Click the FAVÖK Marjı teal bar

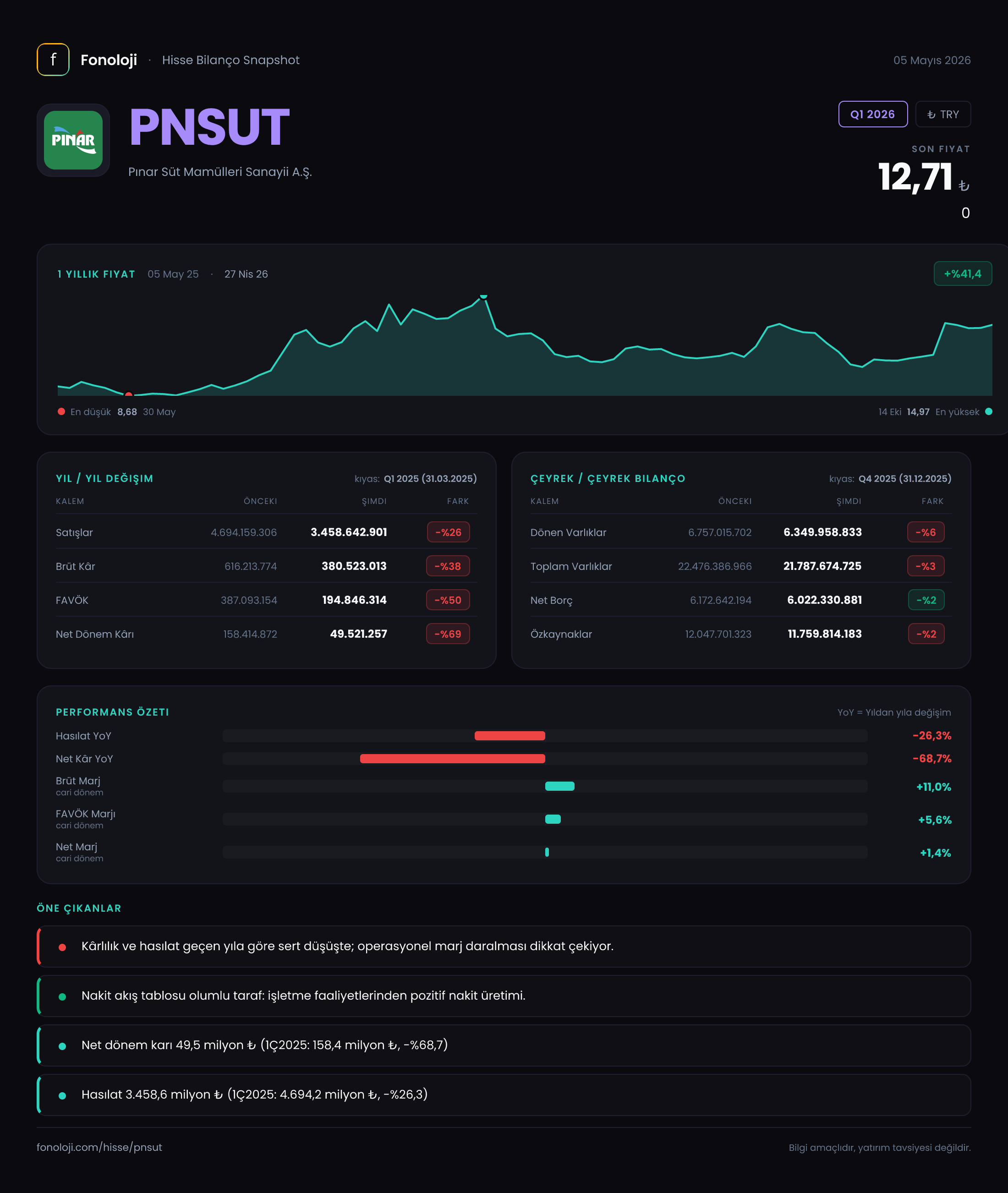pyautogui.click(x=553, y=819)
